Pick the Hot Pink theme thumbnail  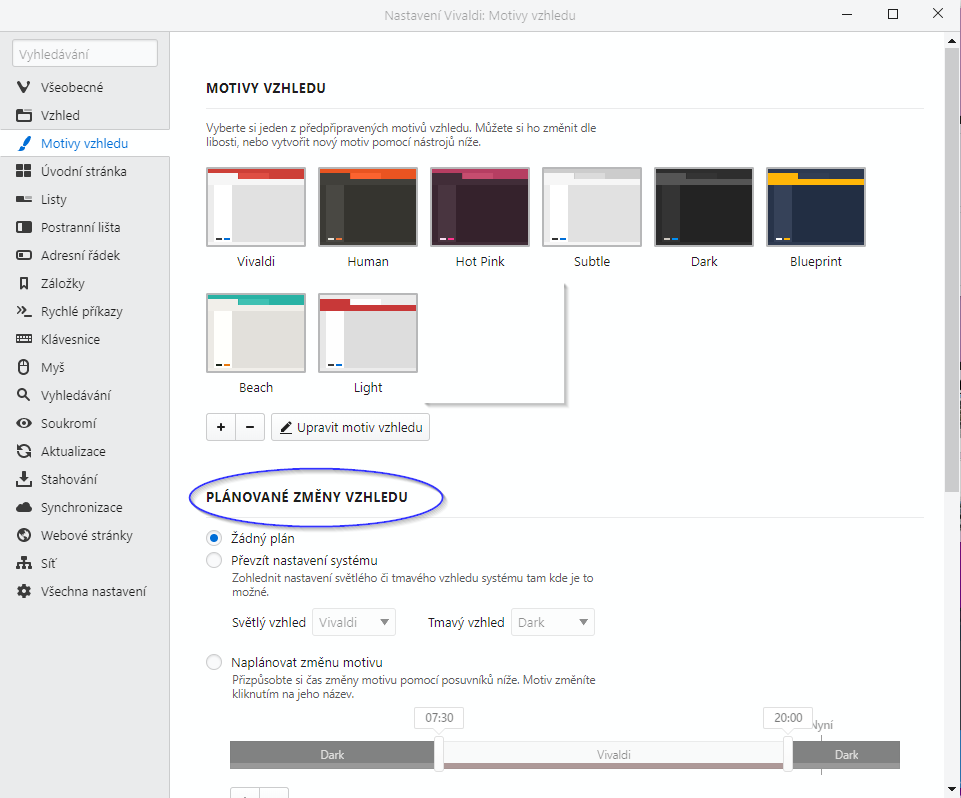tap(480, 207)
